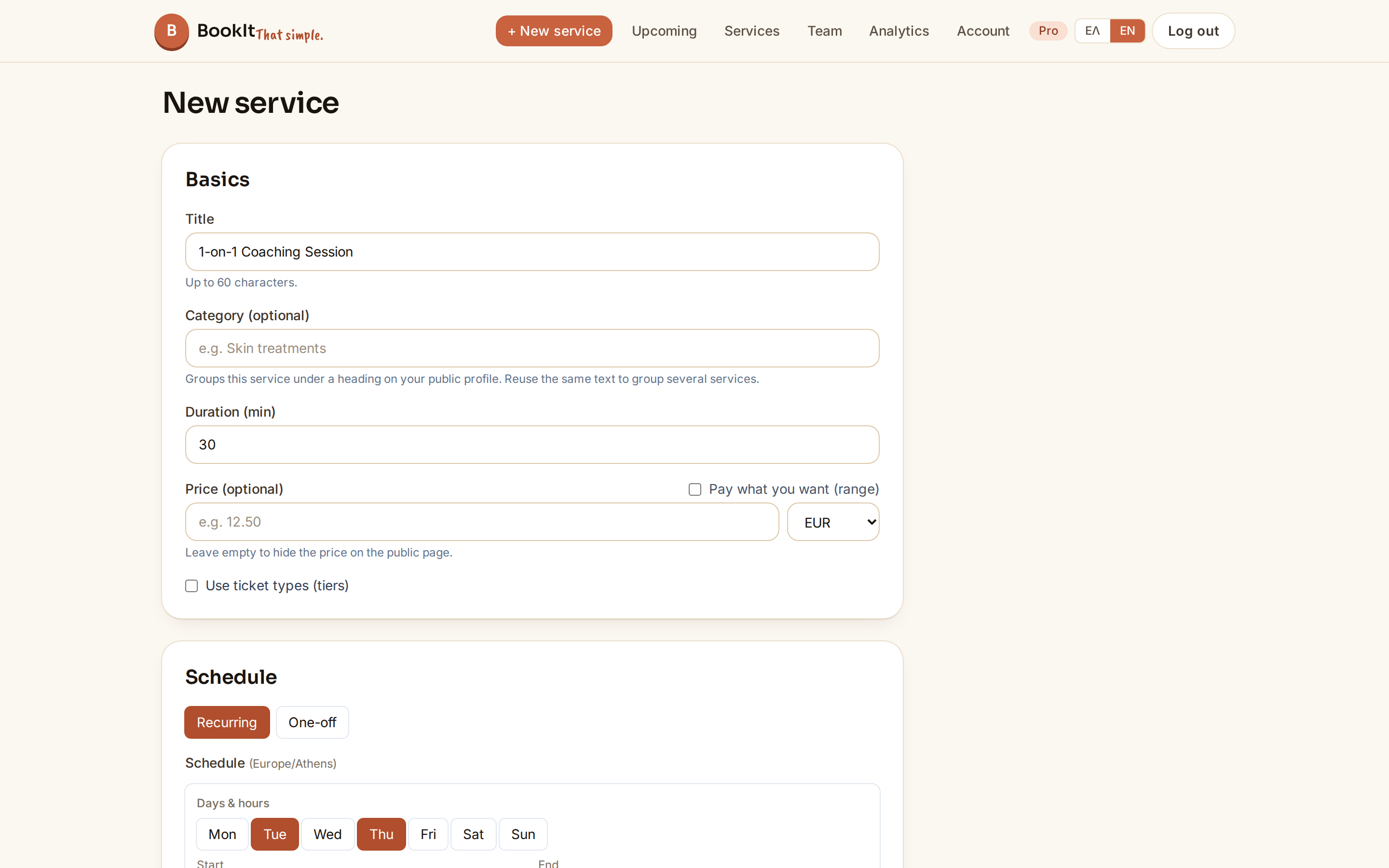Click the 'Basics' section heading

point(218,180)
